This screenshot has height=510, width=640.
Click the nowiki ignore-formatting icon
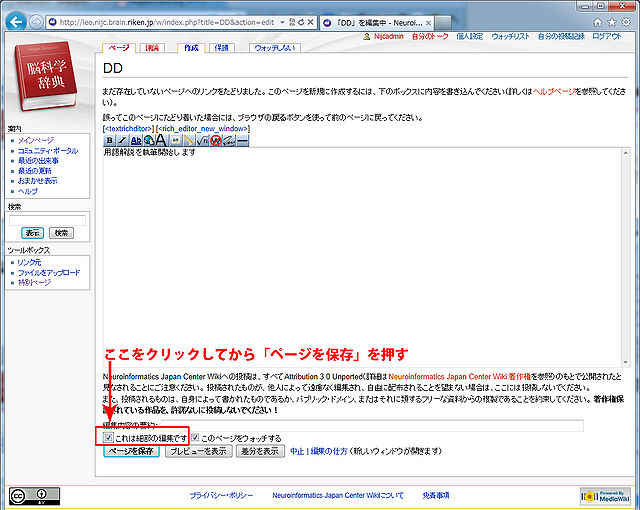pyautogui.click(x=215, y=140)
